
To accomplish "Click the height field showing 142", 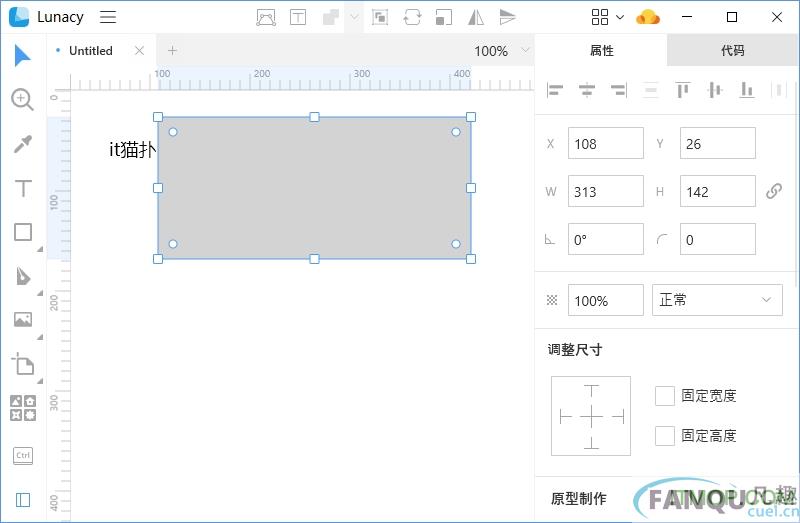I will pos(717,191).
